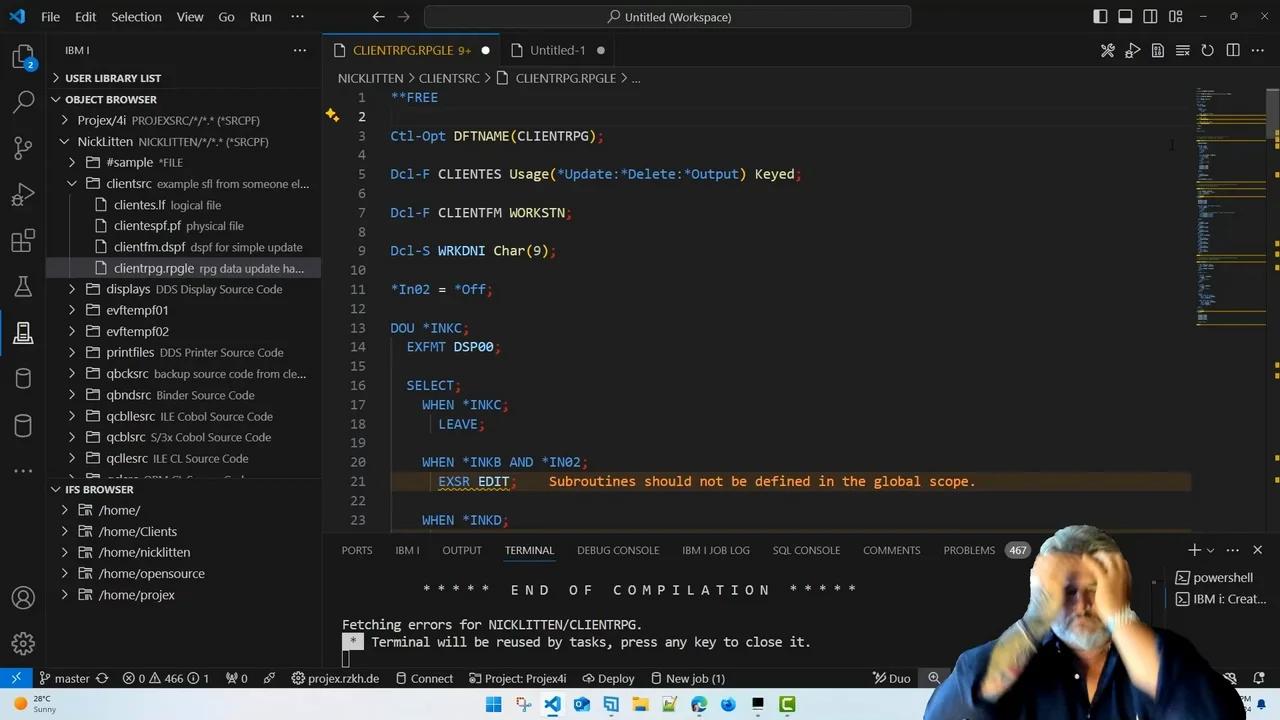The width and height of the screenshot is (1280, 720).
Task: Click the editor minimap code overview
Action: 1231,205
